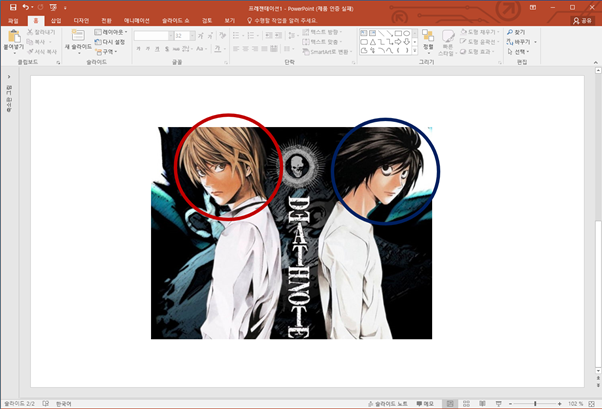Click SmartArt로 변환 (Convert to SmartArt)
Viewport: 602px width, 409px height.
tap(327, 52)
